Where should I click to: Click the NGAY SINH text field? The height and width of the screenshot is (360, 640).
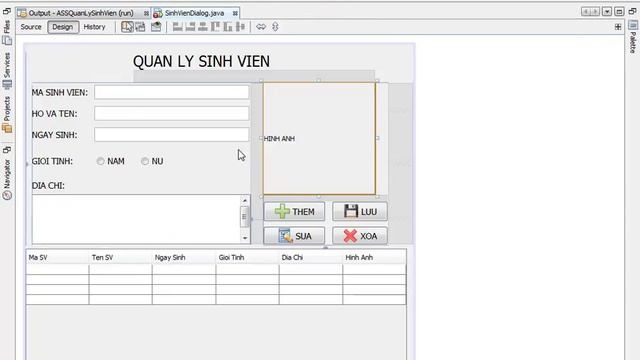click(171, 135)
